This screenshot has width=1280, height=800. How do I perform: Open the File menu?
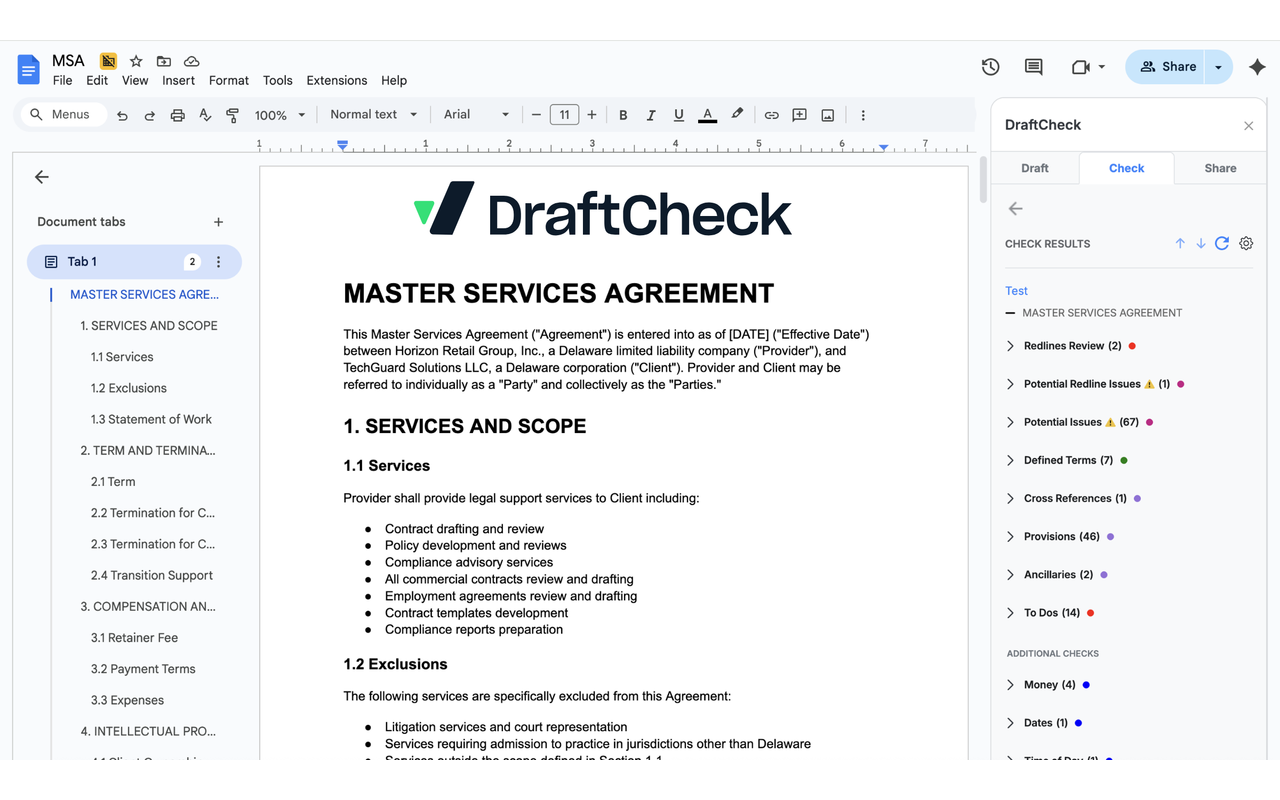pyautogui.click(x=62, y=80)
